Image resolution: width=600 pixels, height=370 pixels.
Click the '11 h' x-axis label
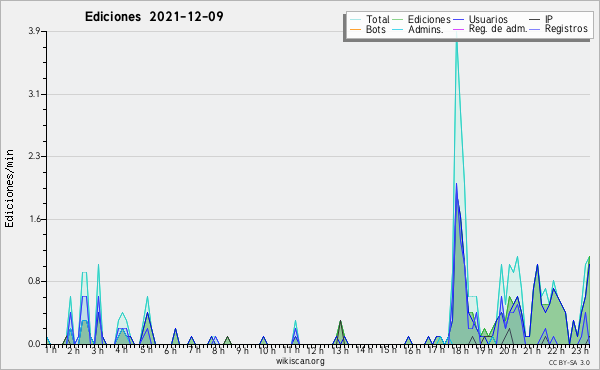(x=291, y=350)
